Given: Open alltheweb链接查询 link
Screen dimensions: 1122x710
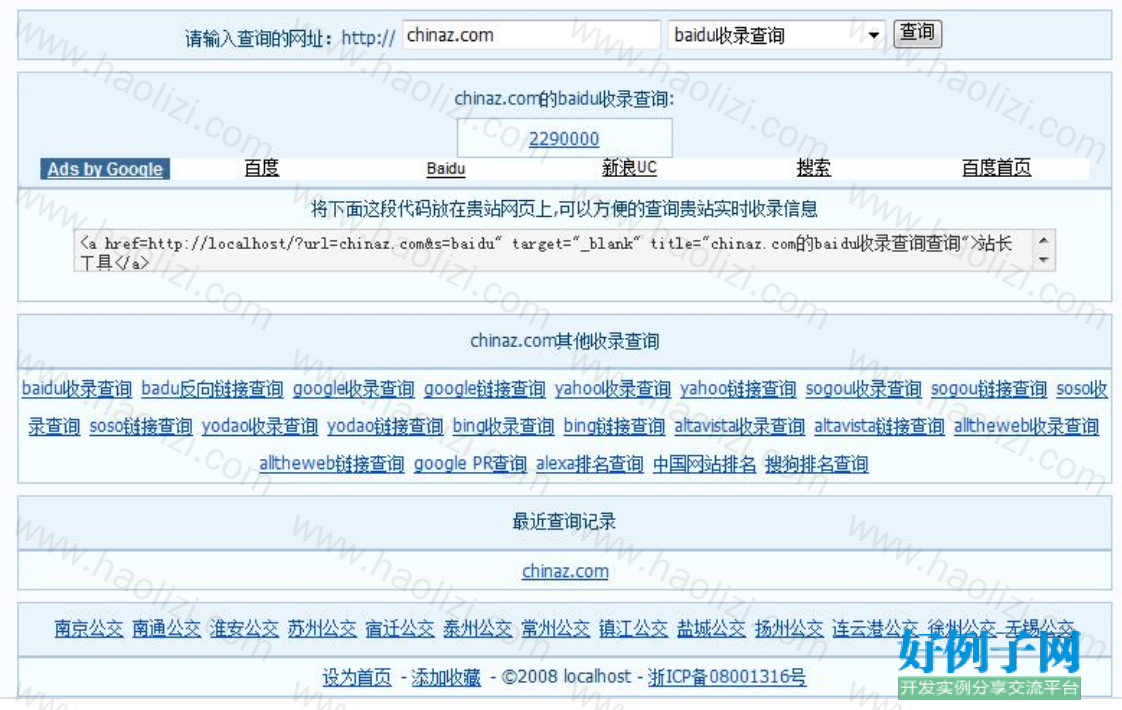Looking at the screenshot, I should tap(331, 464).
